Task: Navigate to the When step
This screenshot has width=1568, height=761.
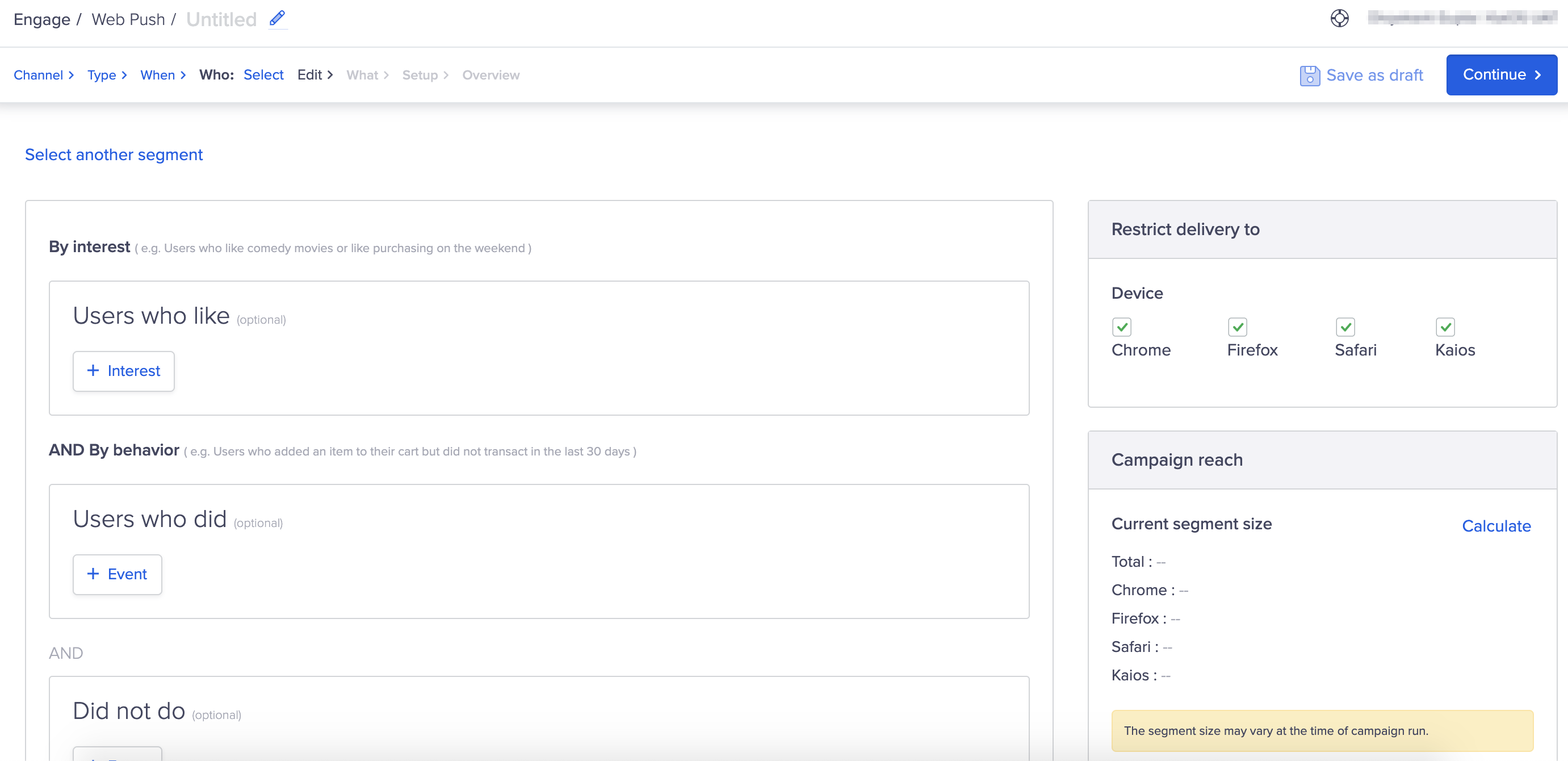Action: pyautogui.click(x=158, y=75)
